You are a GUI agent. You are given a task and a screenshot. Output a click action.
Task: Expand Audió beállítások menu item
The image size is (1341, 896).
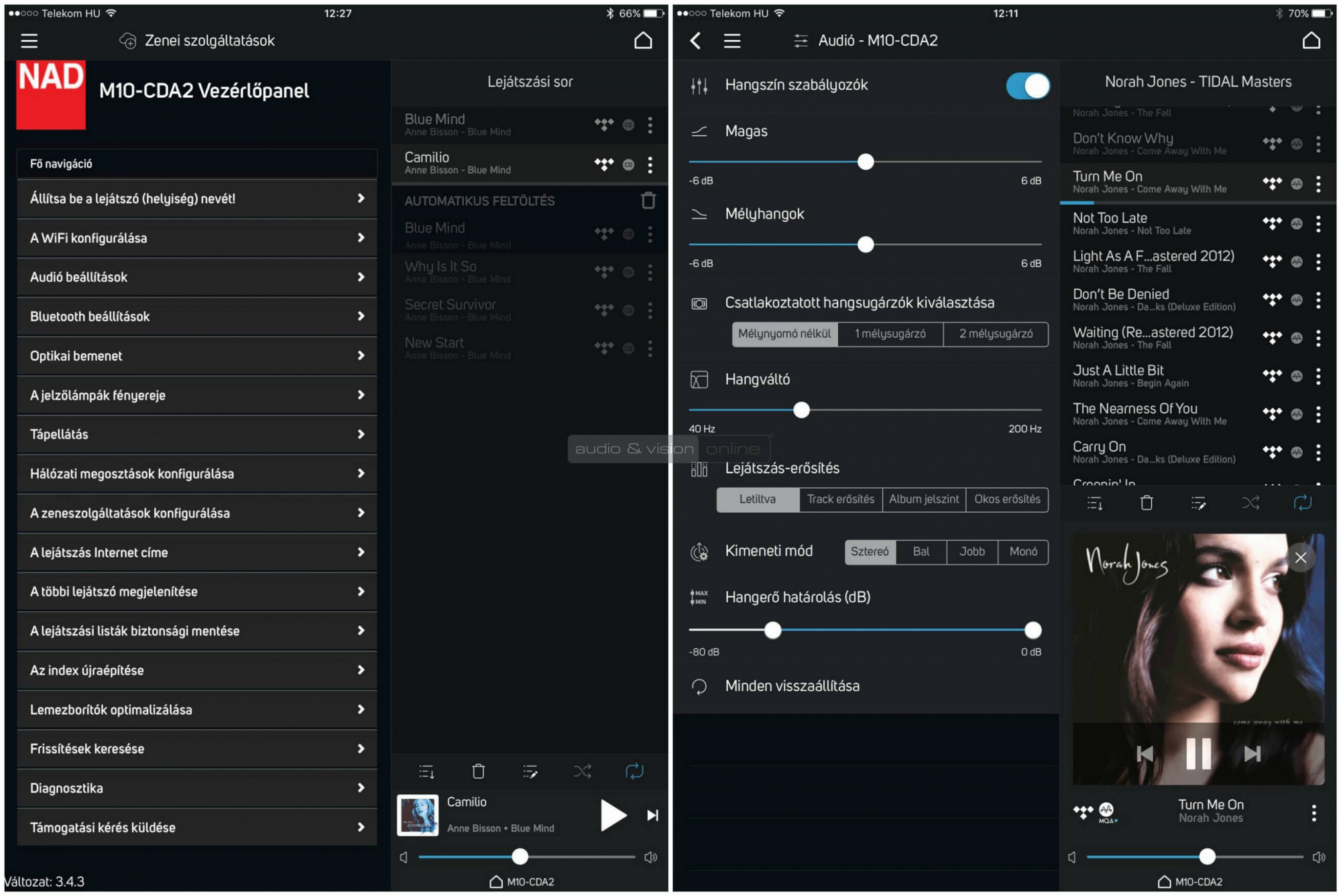[196, 277]
